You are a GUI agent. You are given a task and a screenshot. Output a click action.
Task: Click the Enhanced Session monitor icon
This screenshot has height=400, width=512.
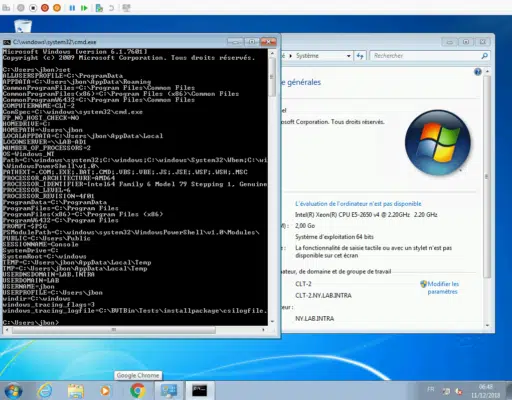(x=126, y=8)
